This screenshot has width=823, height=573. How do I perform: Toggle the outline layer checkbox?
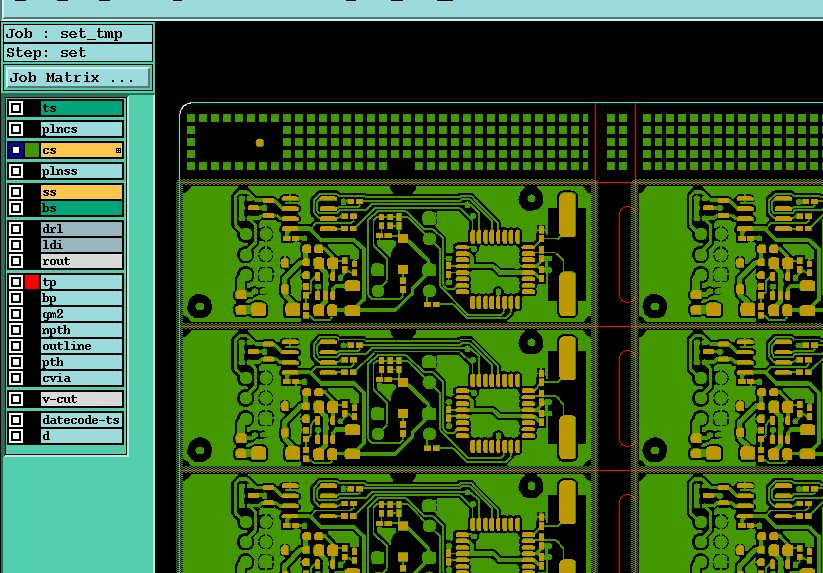[x=16, y=346]
